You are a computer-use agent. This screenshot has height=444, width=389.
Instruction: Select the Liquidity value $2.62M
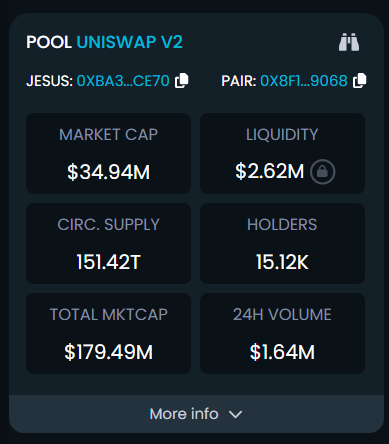tap(270, 171)
